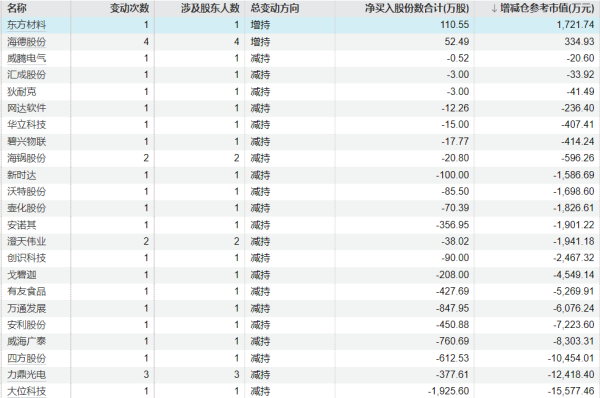
Task: Open the 安诺其 stock link
Action: 22,225
